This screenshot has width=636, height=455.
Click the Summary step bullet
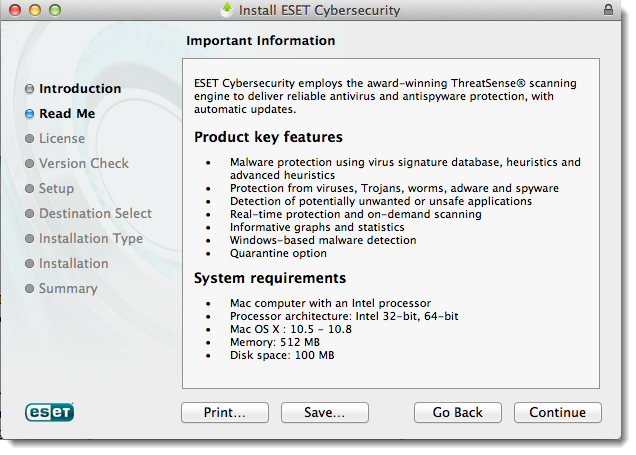[x=30, y=289]
